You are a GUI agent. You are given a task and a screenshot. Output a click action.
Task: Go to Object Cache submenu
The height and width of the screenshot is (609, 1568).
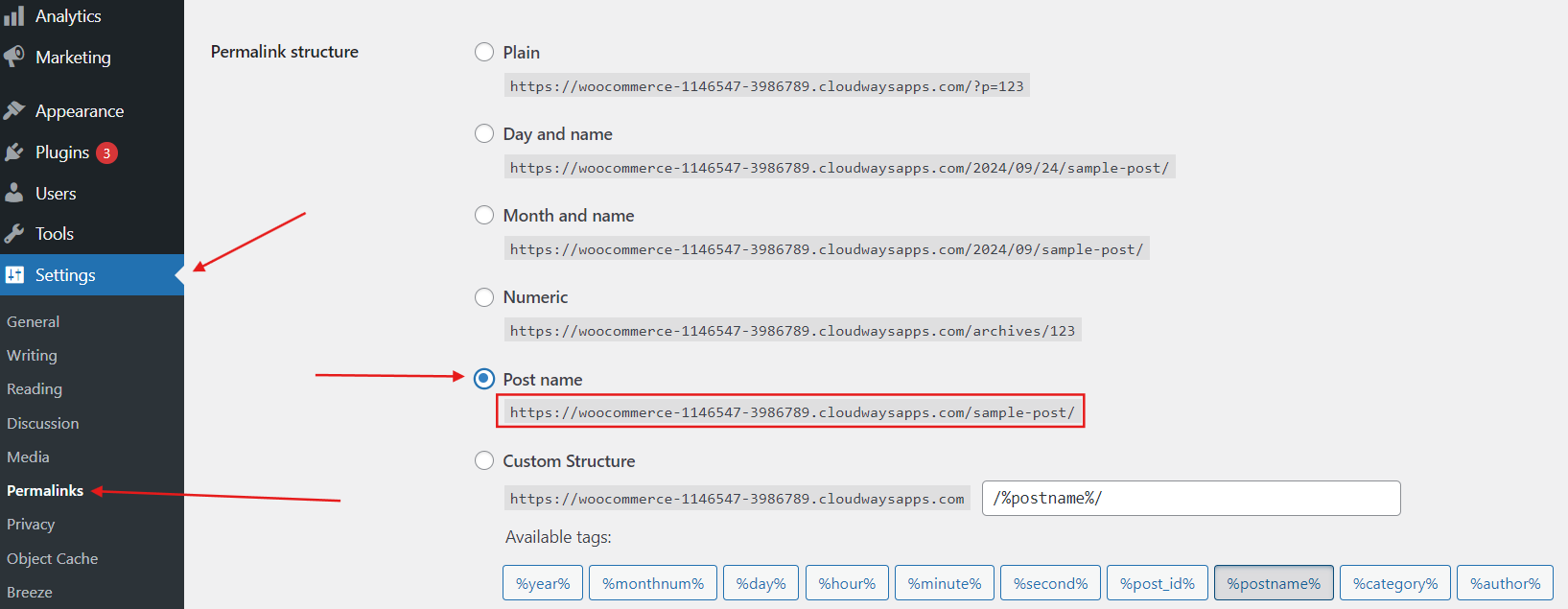click(53, 559)
